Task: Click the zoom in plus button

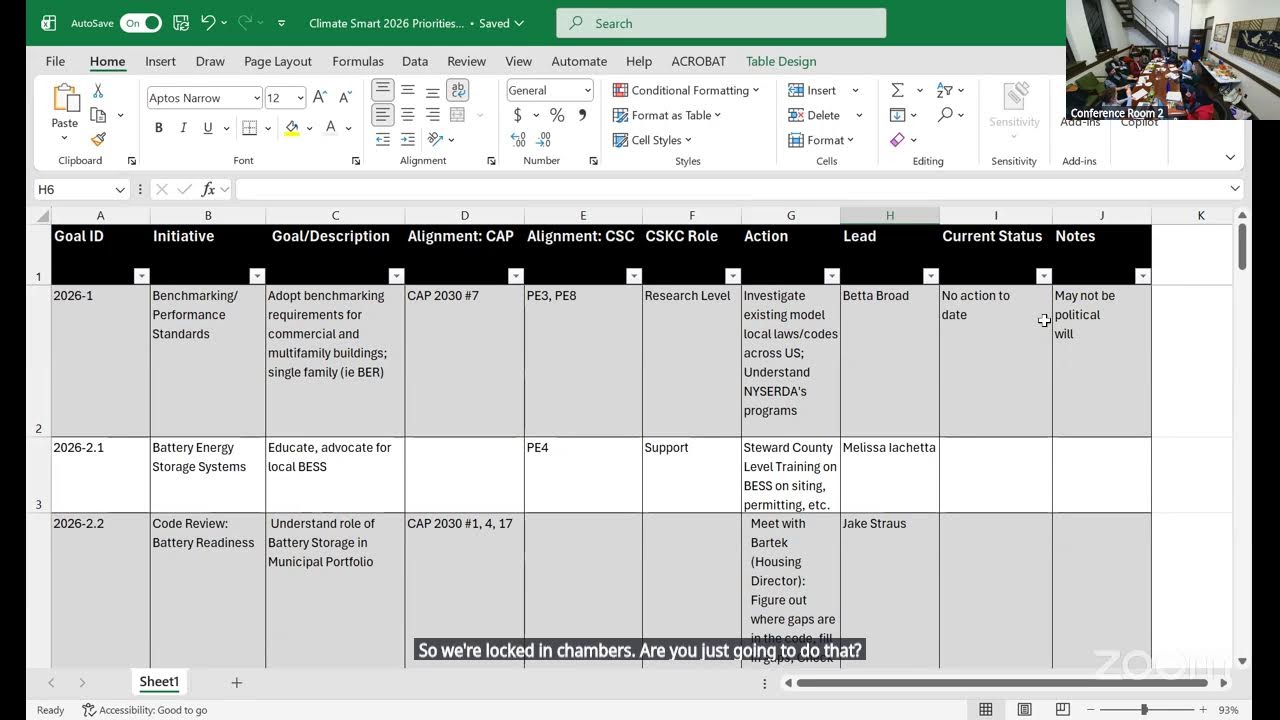Action: 1203,710
